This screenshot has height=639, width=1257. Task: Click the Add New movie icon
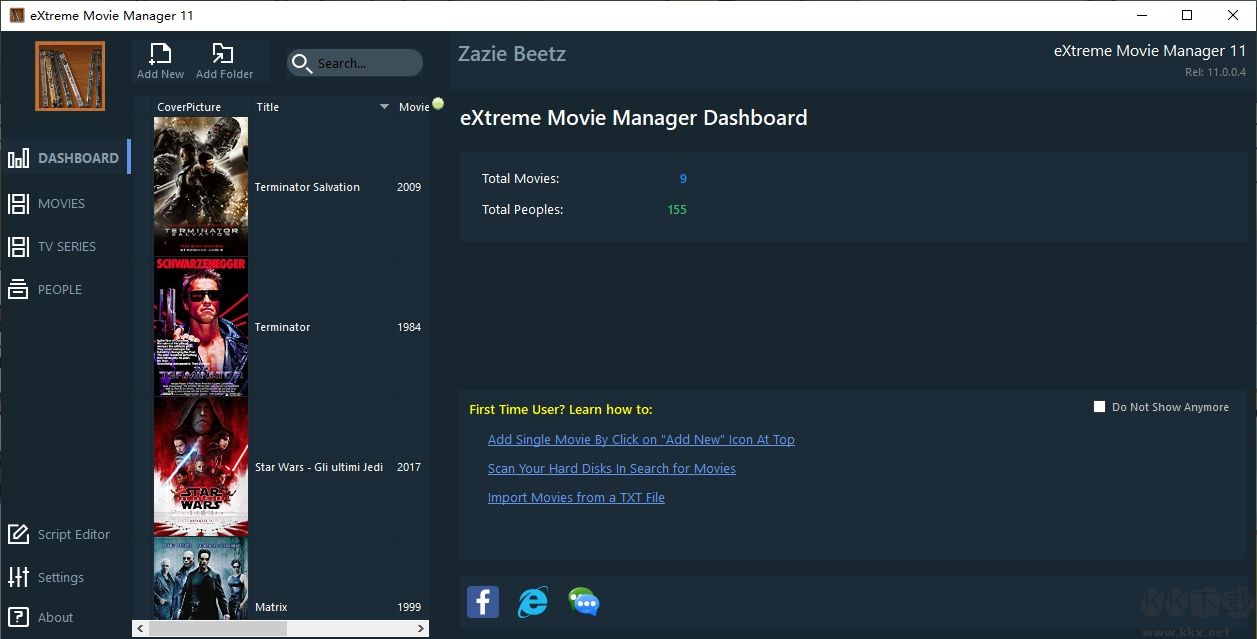[159, 58]
